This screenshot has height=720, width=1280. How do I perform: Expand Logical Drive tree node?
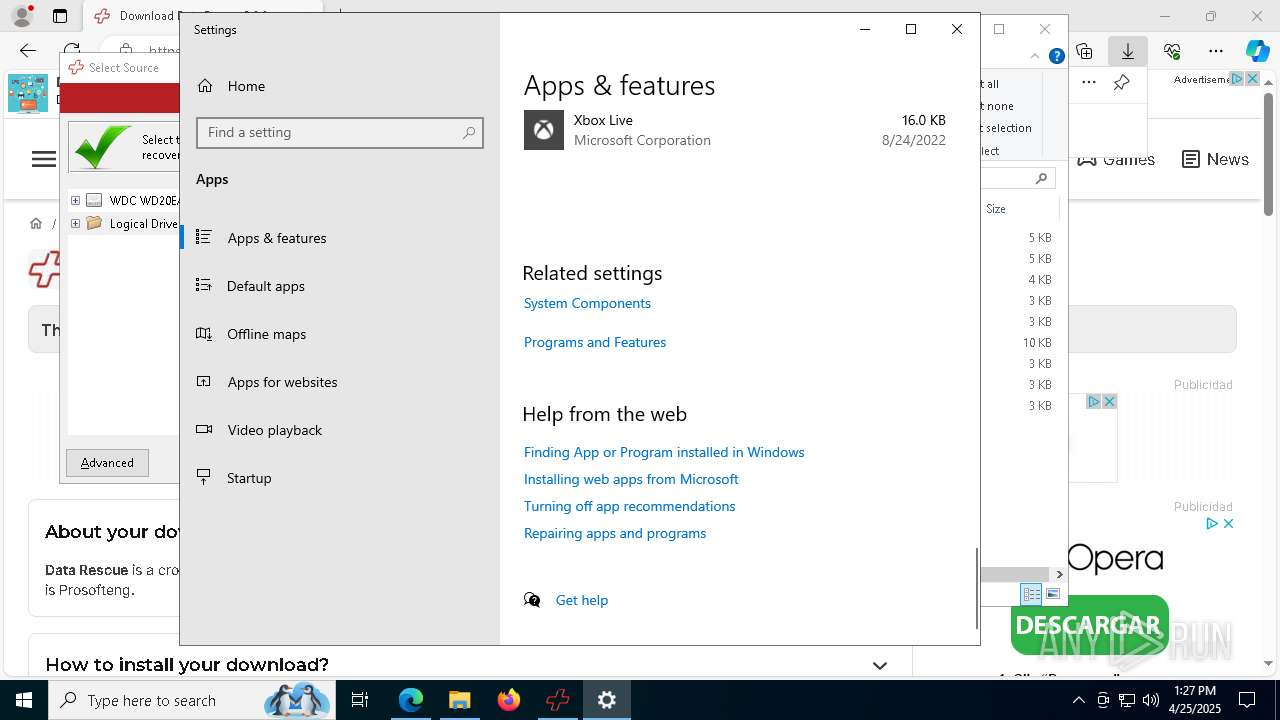pyautogui.click(x=75, y=224)
